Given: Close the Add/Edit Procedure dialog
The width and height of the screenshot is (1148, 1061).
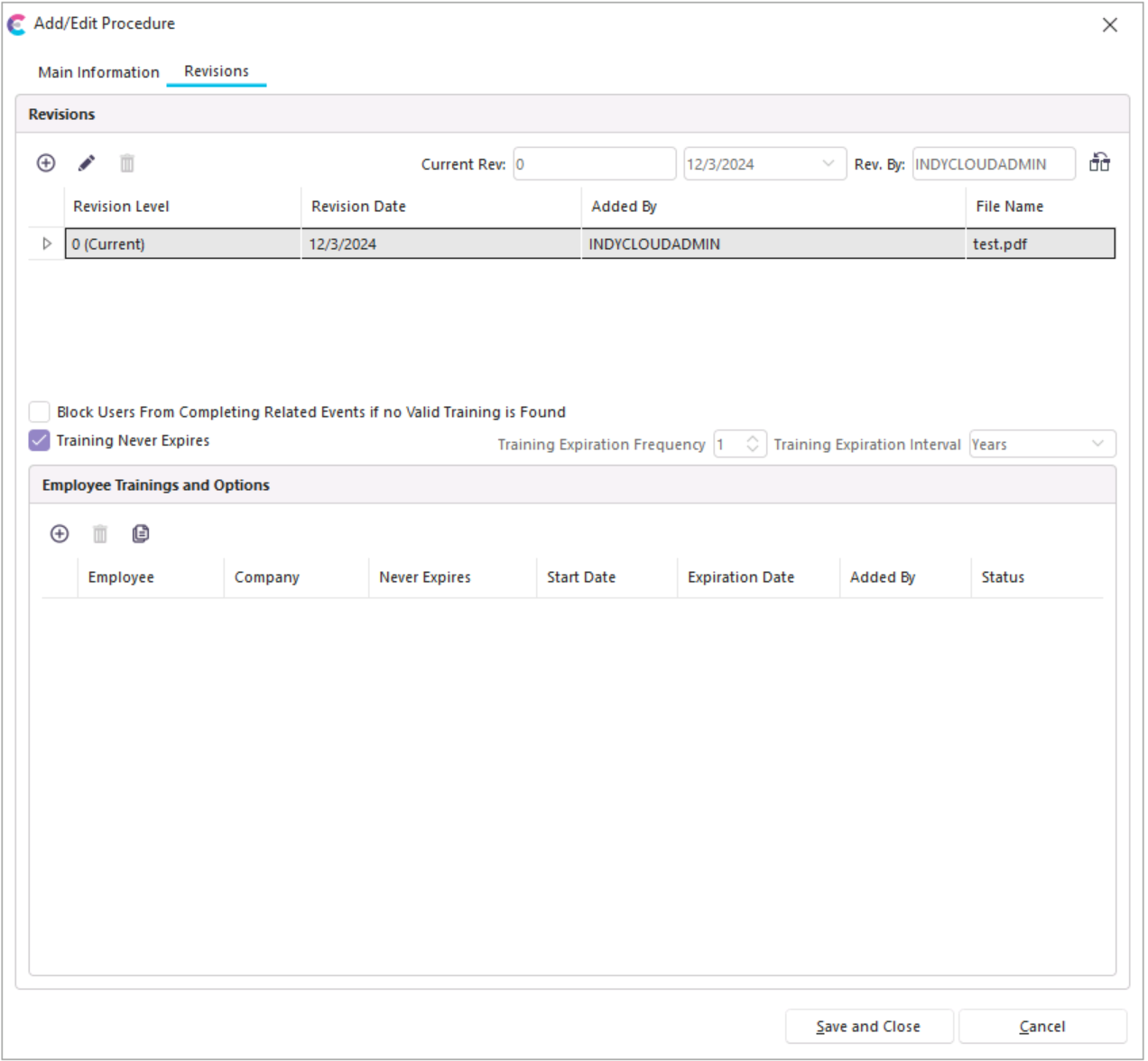Looking at the screenshot, I should [1109, 25].
